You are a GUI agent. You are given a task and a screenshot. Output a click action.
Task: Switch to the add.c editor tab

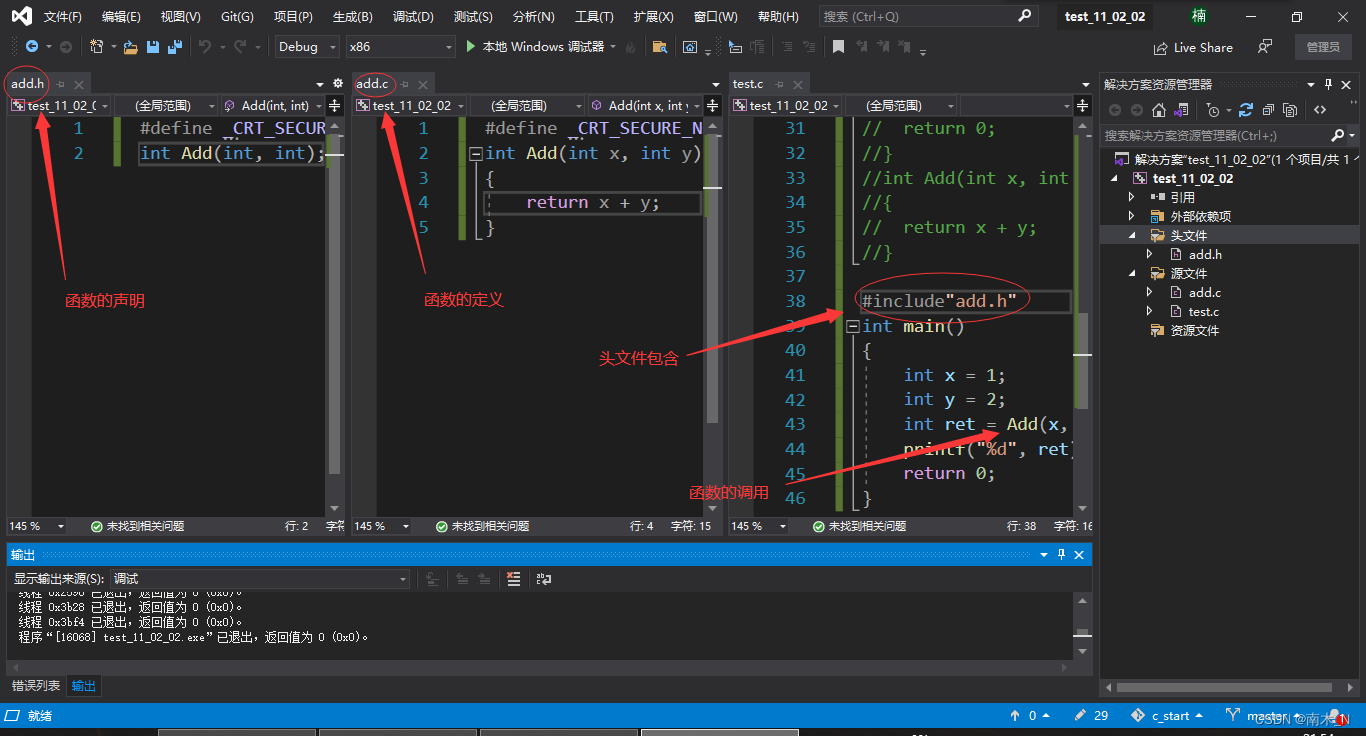tap(372, 84)
